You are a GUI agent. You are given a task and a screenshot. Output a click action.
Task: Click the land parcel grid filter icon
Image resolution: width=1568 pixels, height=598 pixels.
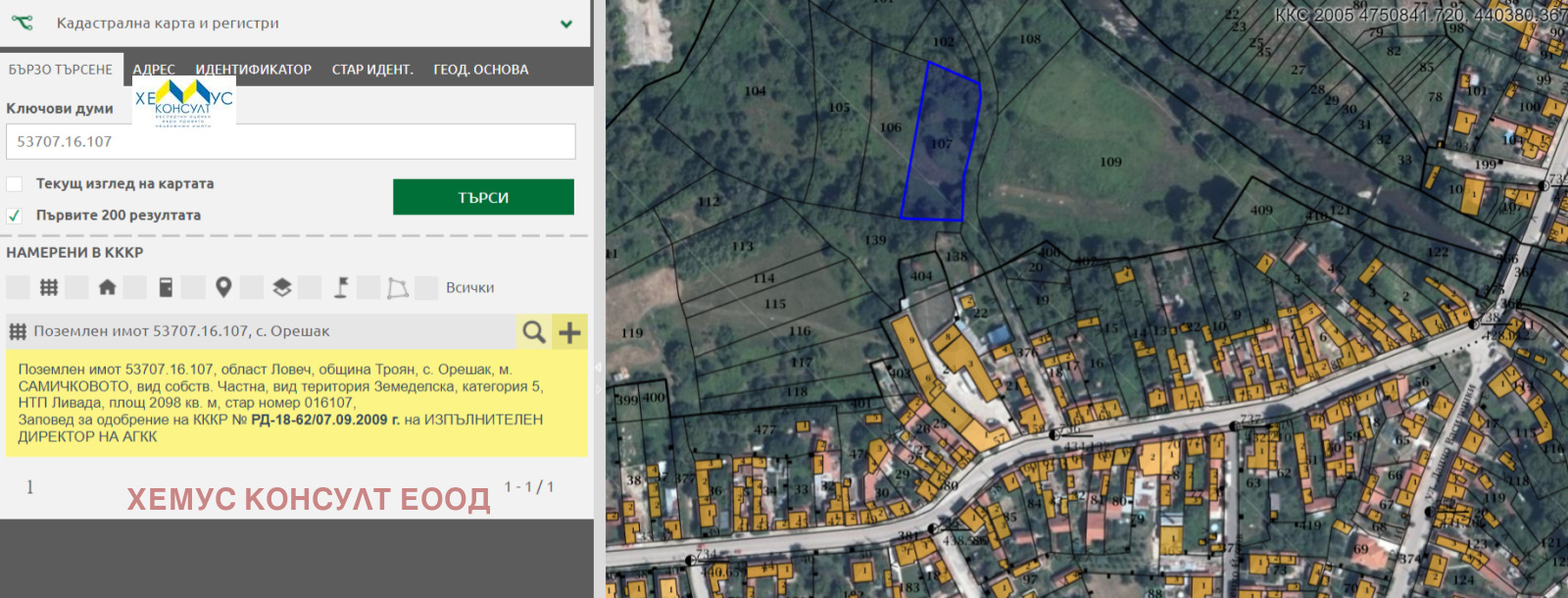[48, 287]
